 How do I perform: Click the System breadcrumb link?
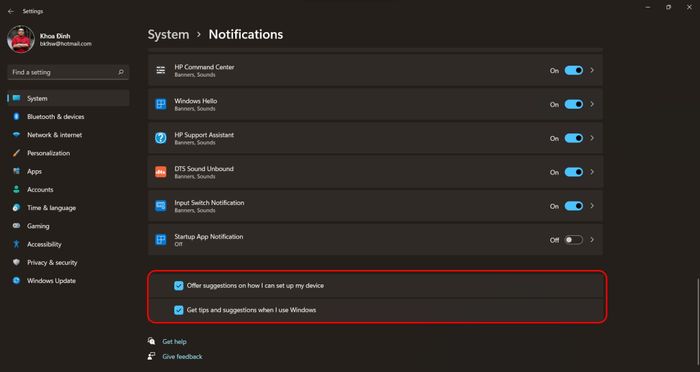[x=168, y=34]
